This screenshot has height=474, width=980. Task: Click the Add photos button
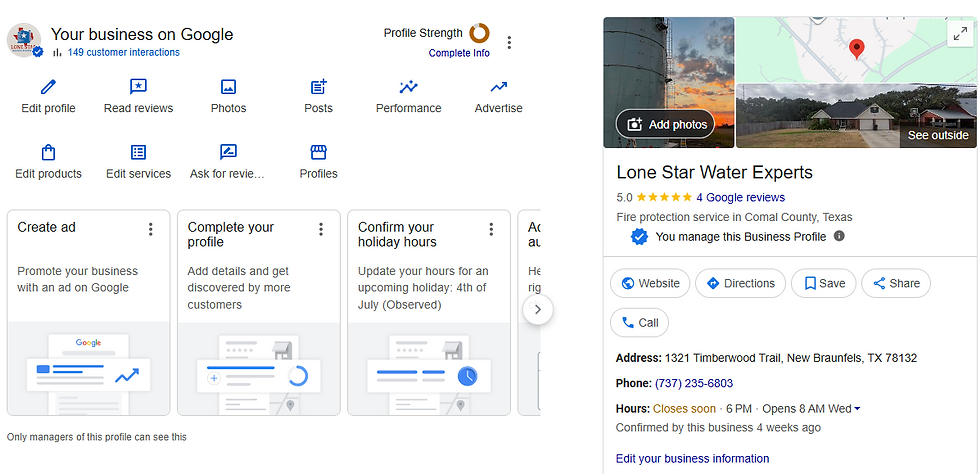pyautogui.click(x=665, y=124)
